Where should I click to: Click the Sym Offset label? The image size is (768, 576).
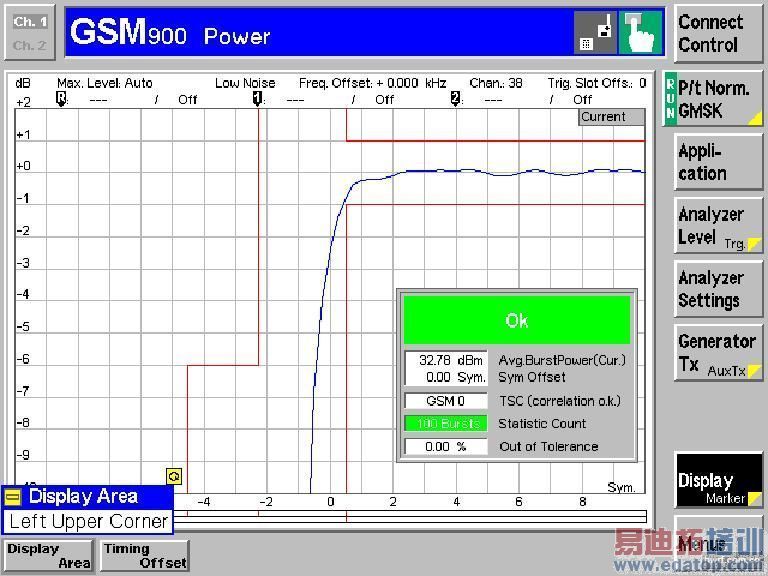[x=532, y=377]
